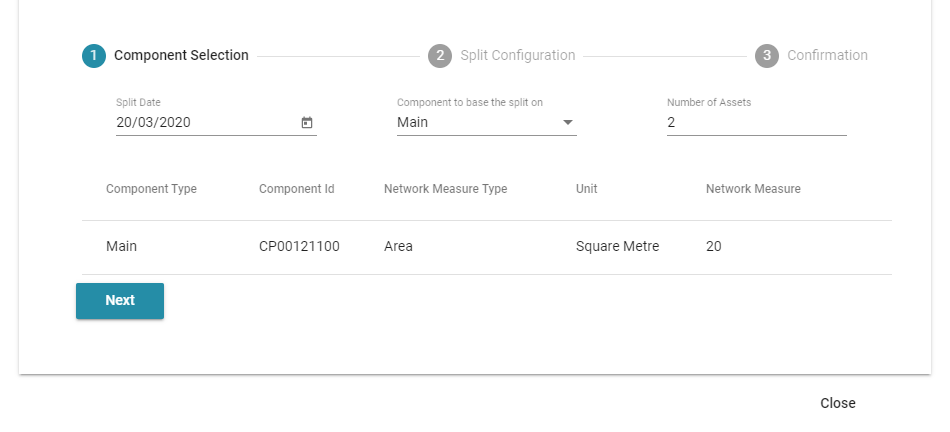Click the Unit column header
Image resolution: width=950 pixels, height=432 pixels.
click(x=586, y=189)
